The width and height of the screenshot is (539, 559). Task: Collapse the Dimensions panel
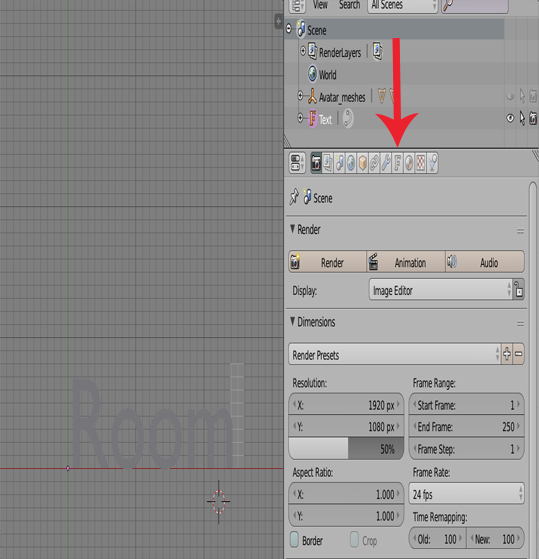pos(293,321)
